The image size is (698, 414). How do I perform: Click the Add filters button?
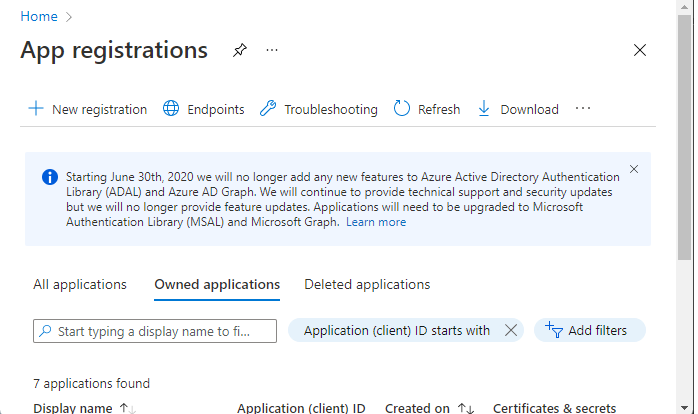(x=590, y=330)
